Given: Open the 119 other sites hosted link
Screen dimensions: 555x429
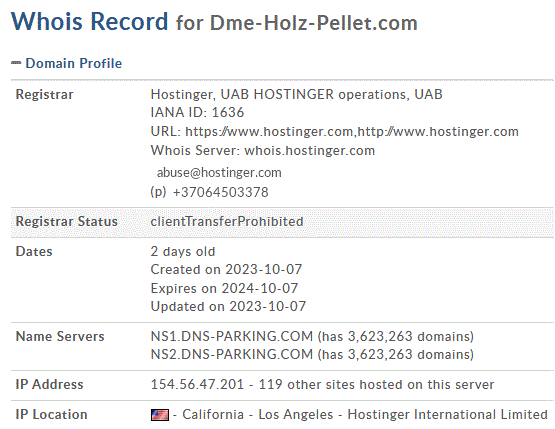Looking at the screenshot, I should [376, 384].
